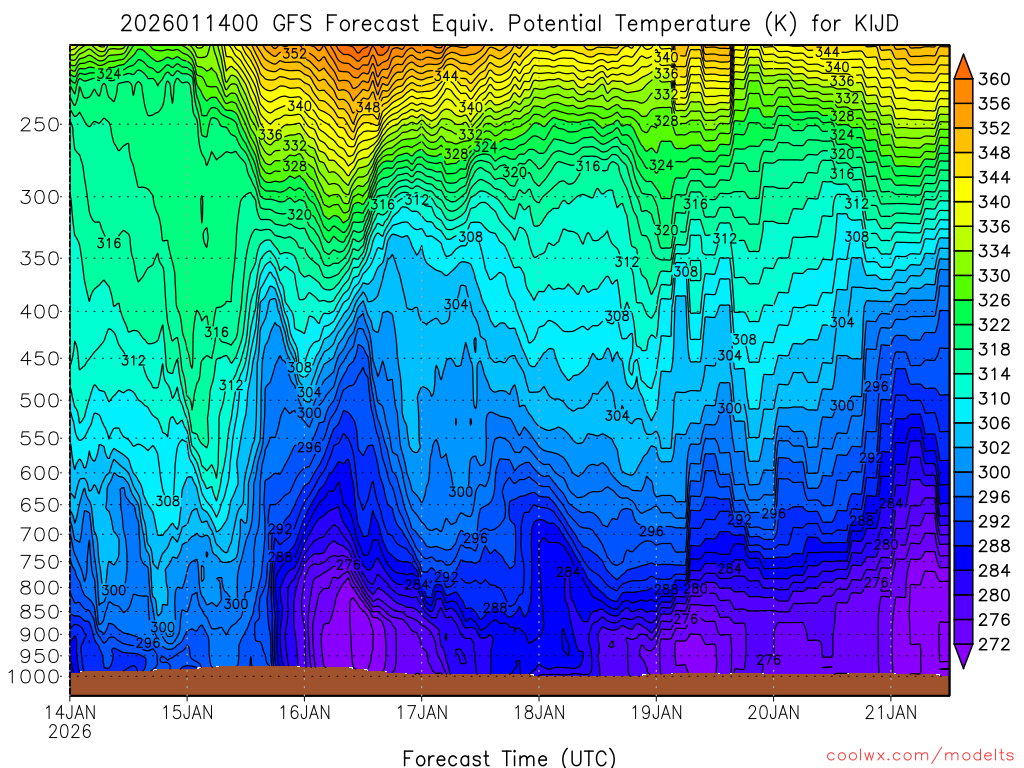
Task: Click the 318 value on the color bar legend
Action: (994, 349)
